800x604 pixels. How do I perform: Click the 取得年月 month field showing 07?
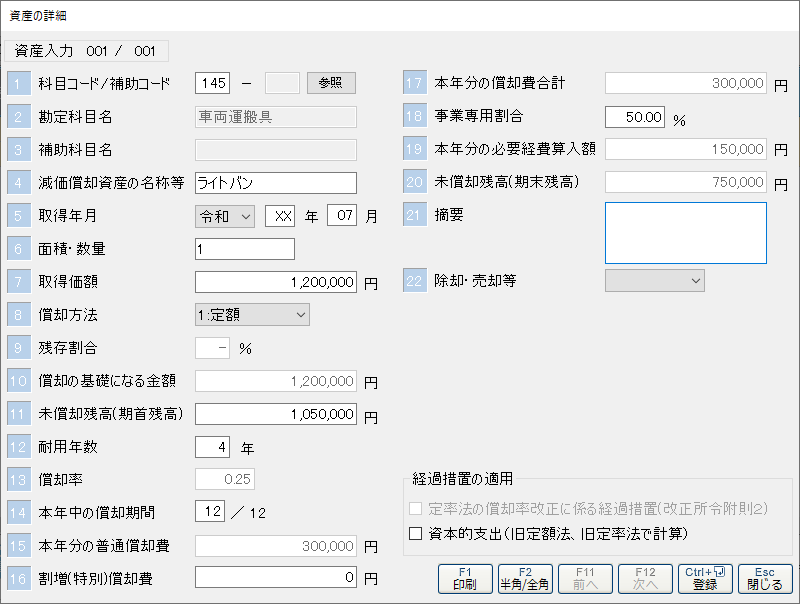coord(342,216)
